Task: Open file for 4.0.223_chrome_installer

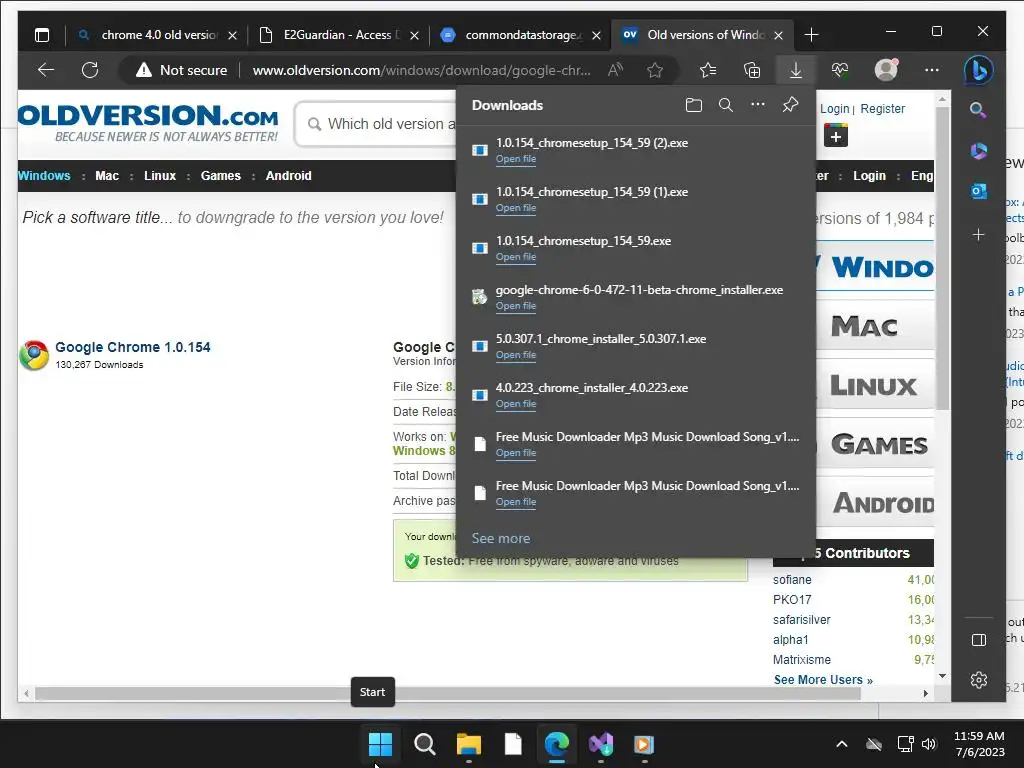Action: click(516, 404)
